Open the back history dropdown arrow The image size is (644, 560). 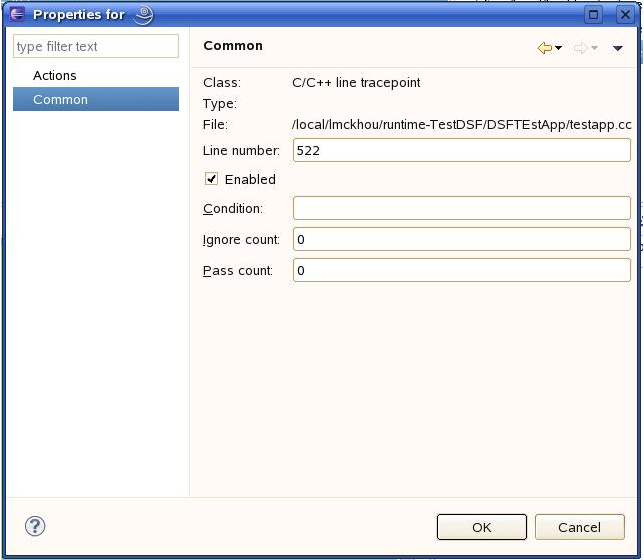[559, 48]
